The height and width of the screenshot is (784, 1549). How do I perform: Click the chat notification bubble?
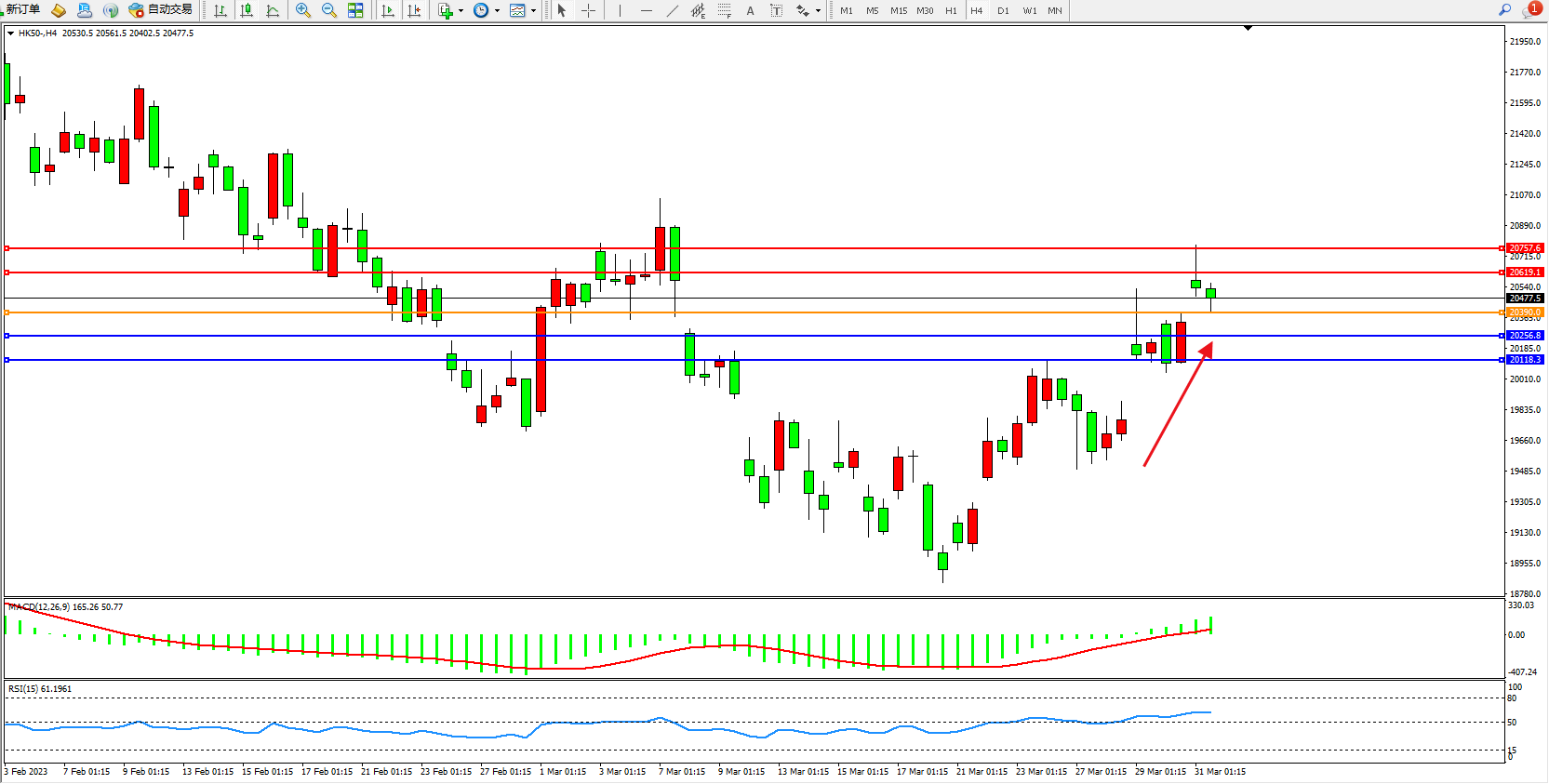click(1529, 10)
